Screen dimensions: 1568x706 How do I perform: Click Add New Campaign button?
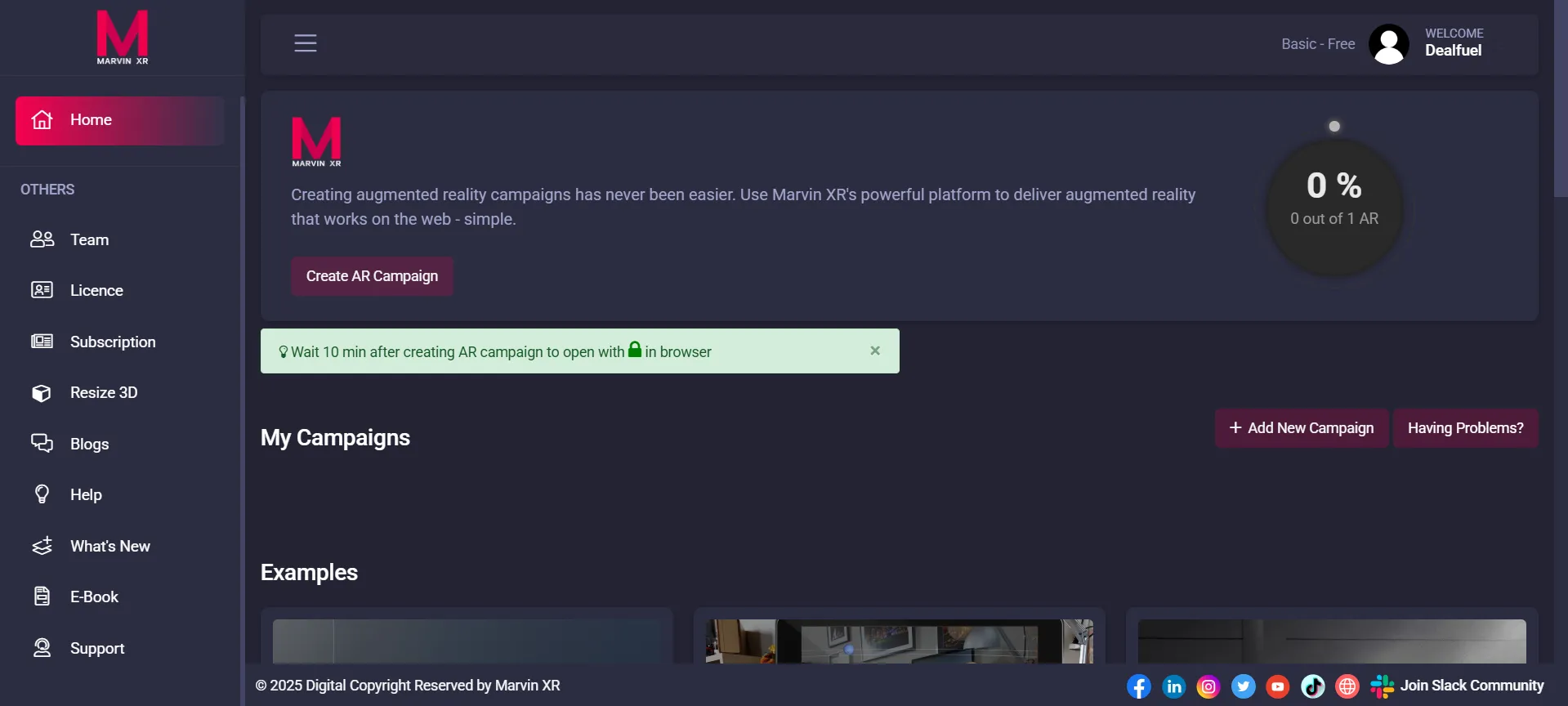pyautogui.click(x=1301, y=428)
